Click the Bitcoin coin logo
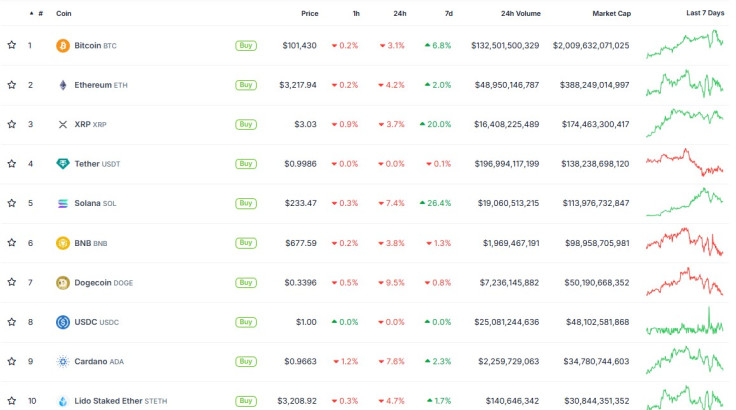The height and width of the screenshot is (410, 736). coord(62,46)
